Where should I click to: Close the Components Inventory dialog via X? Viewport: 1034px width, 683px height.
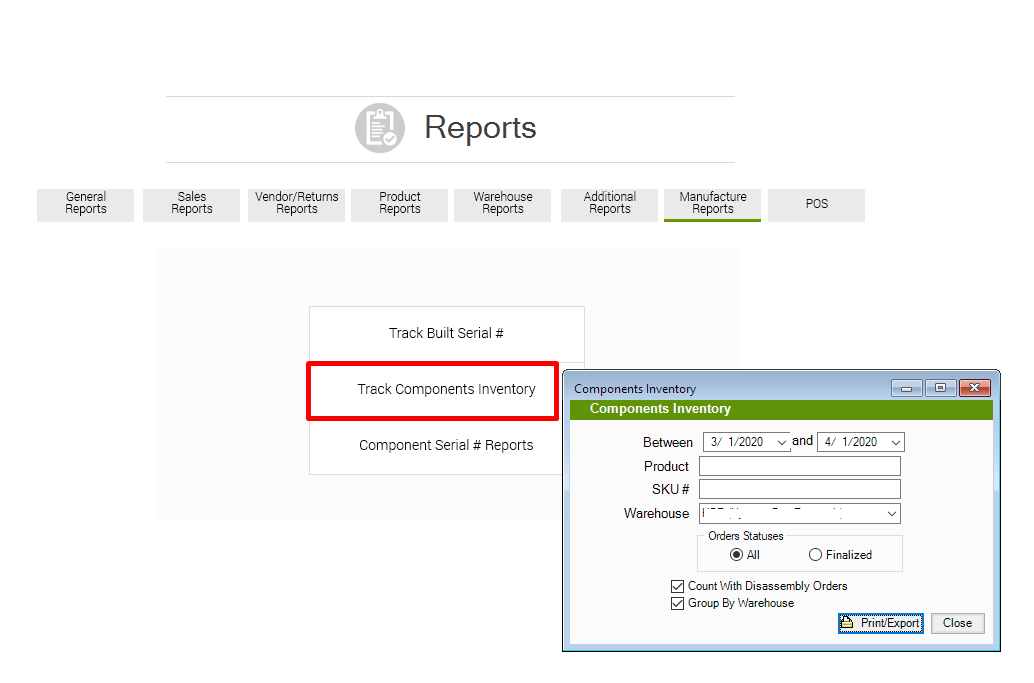pos(974,388)
